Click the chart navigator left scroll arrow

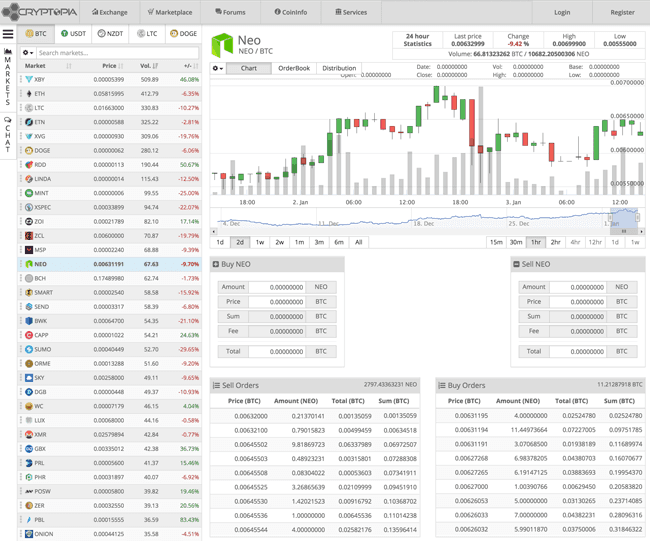214,231
